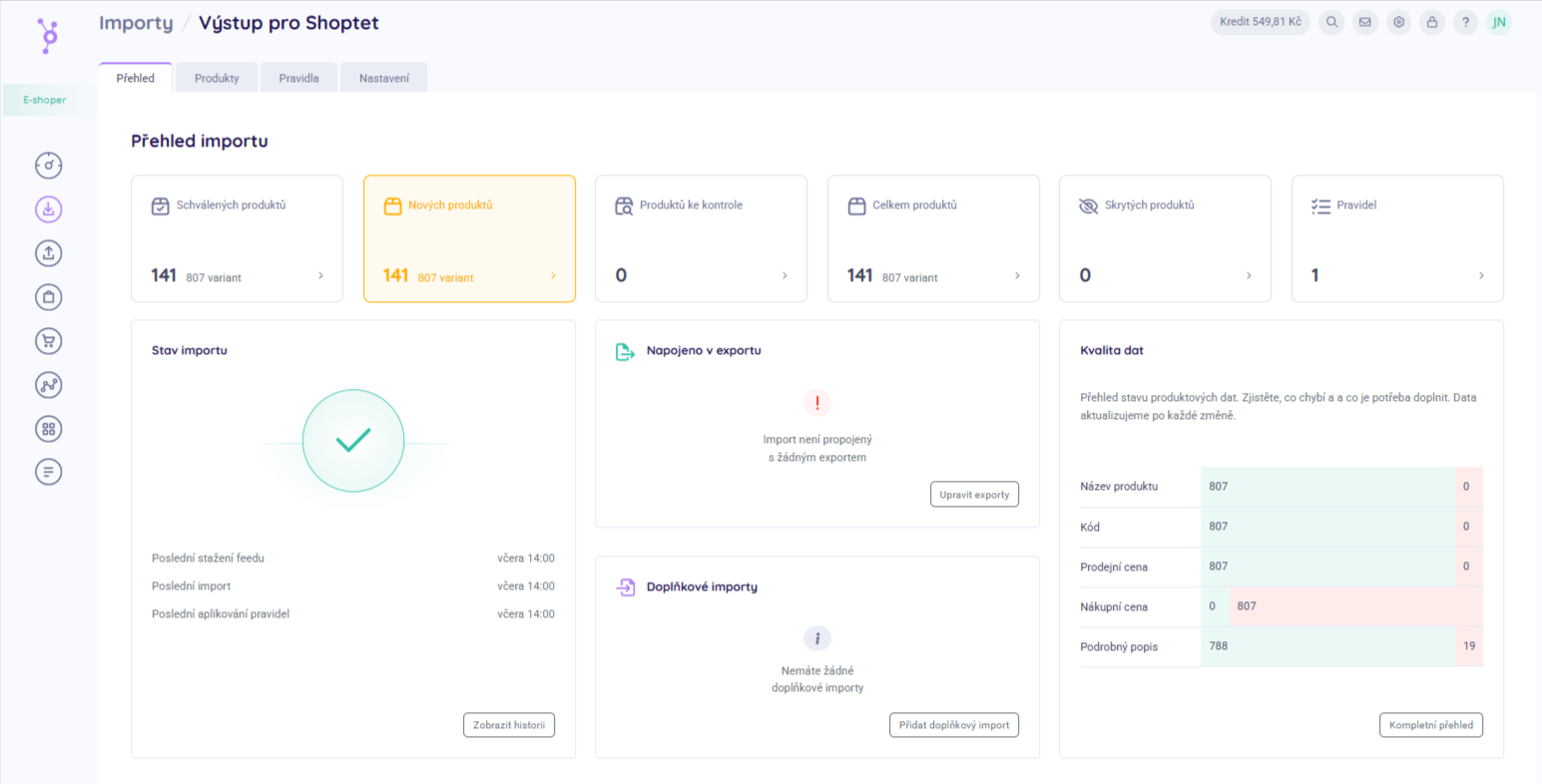Screen dimensions: 1542x784
Task: Open help with the question mark icon
Action: point(1465,22)
